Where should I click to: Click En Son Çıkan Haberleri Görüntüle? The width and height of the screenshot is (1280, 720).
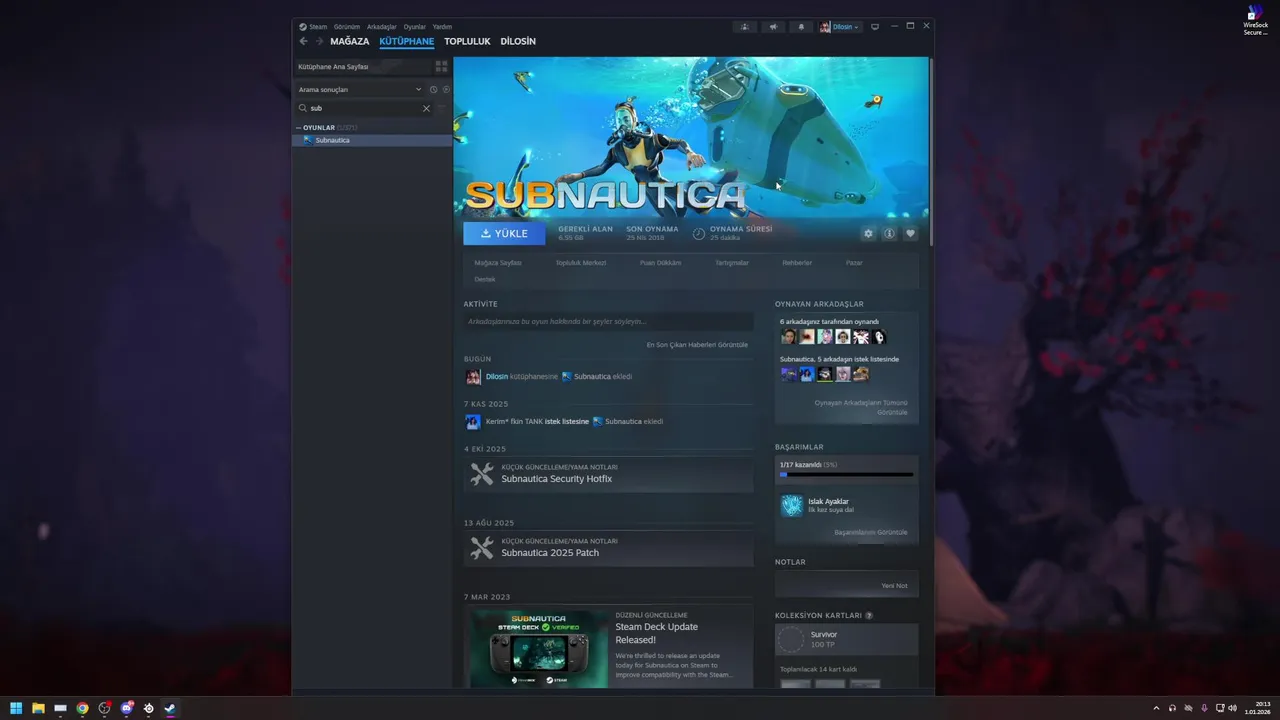(697, 345)
